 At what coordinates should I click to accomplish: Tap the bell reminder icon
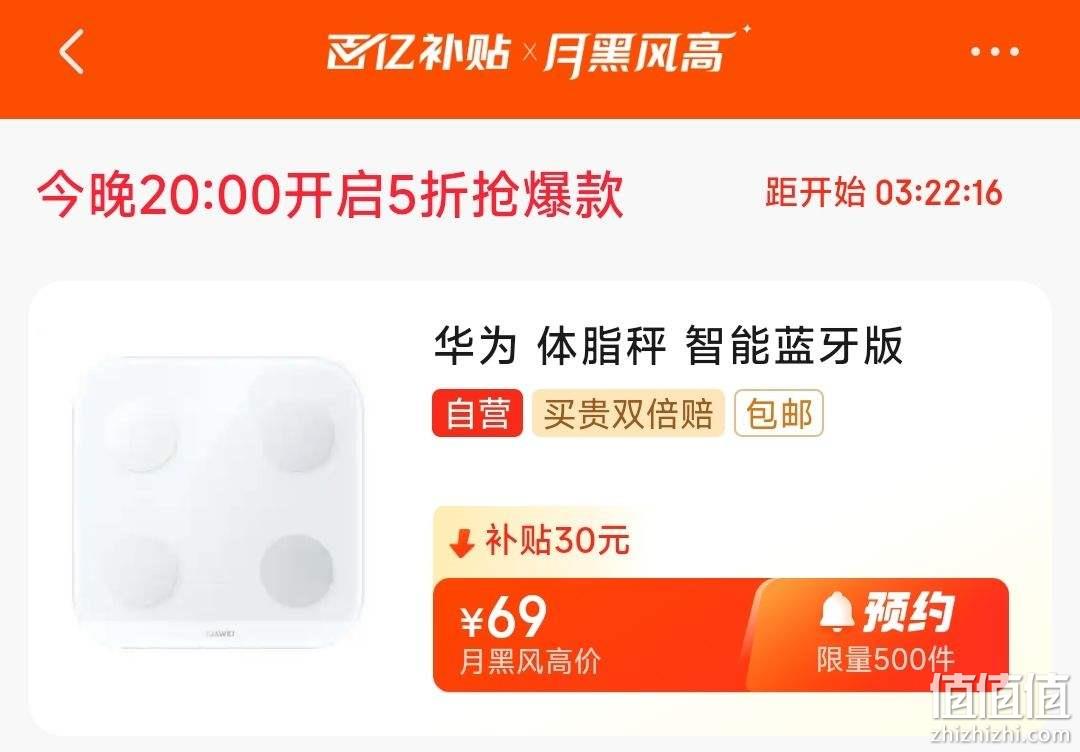836,612
